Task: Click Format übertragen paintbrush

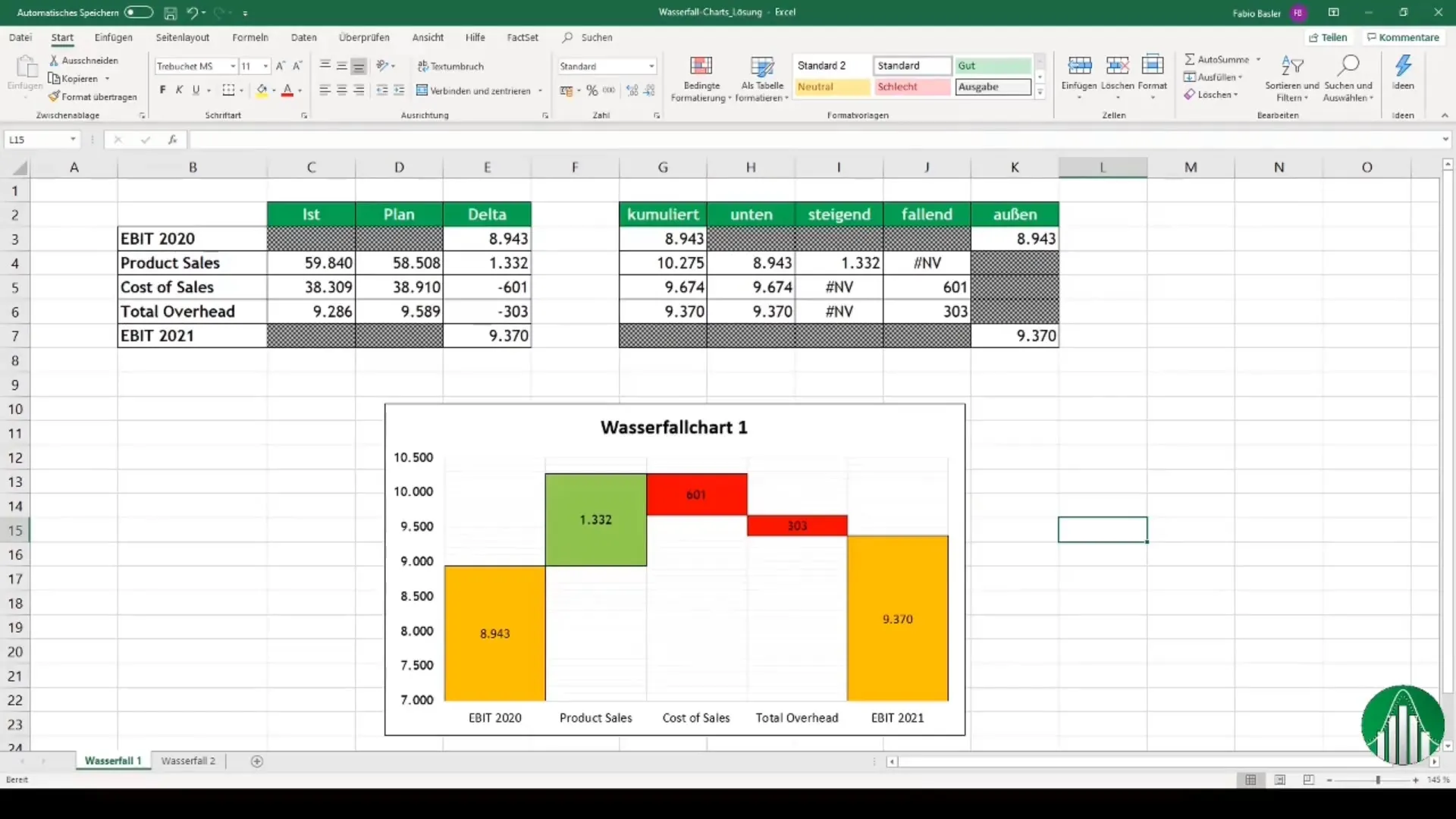Action: (x=93, y=96)
